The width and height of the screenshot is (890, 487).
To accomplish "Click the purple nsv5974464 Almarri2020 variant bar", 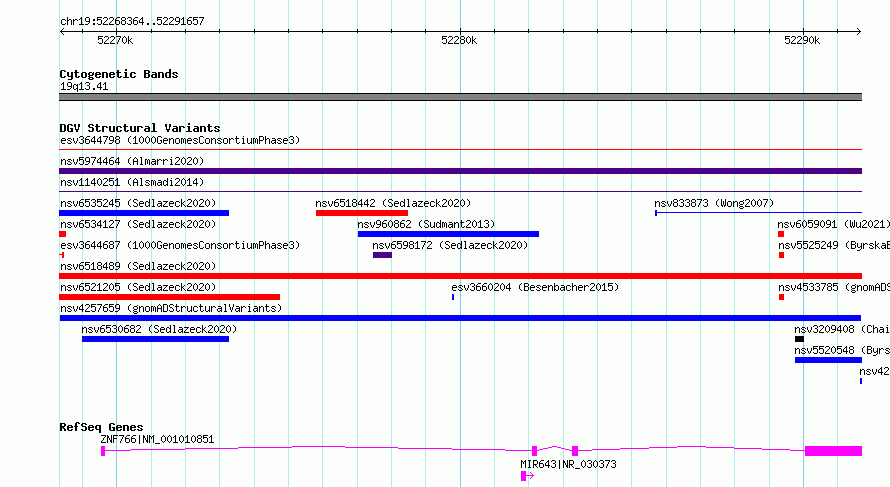I will tap(460, 171).
